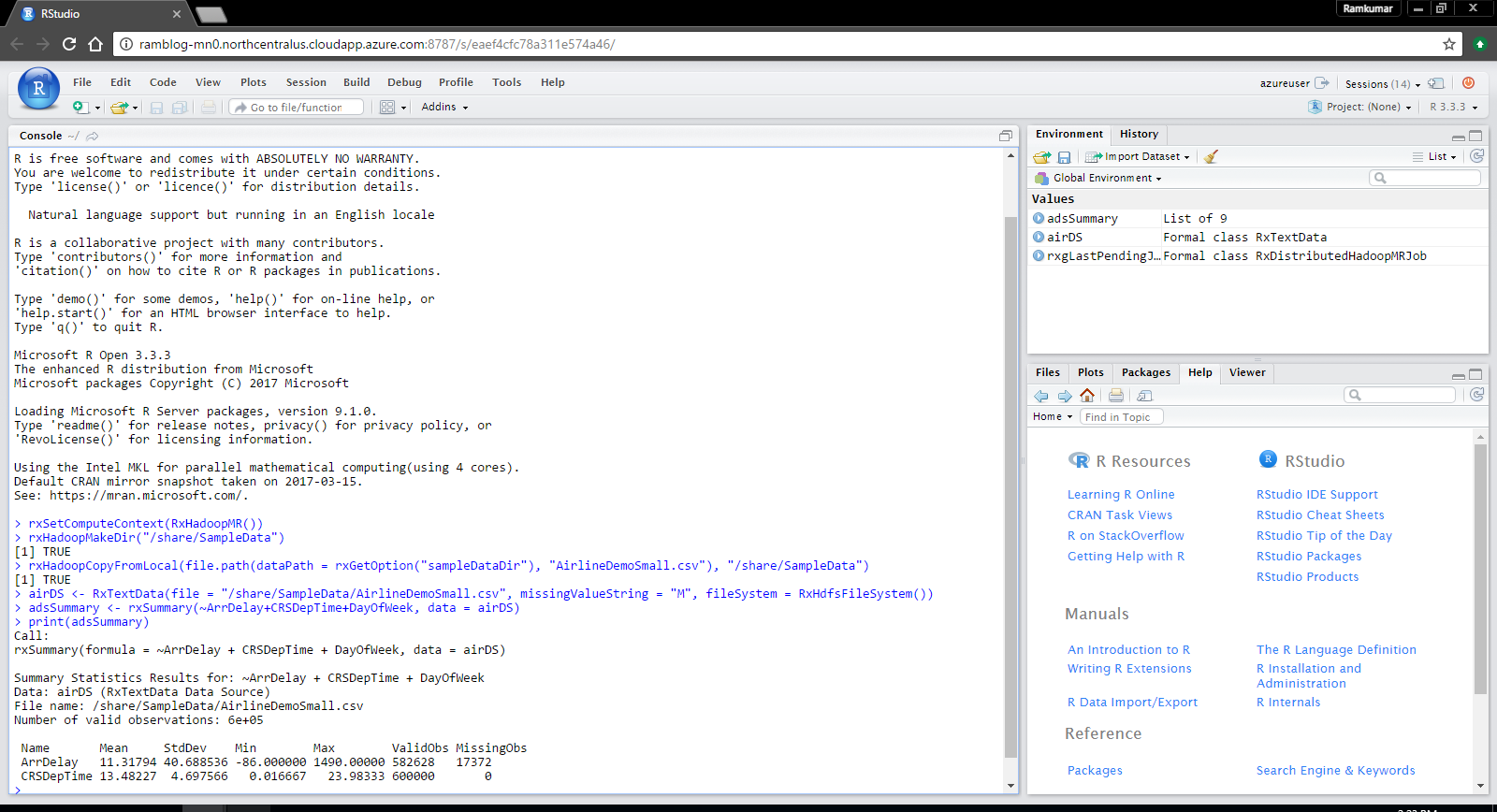Click the new session icon
This screenshot has height=812, width=1497.
[1436, 83]
